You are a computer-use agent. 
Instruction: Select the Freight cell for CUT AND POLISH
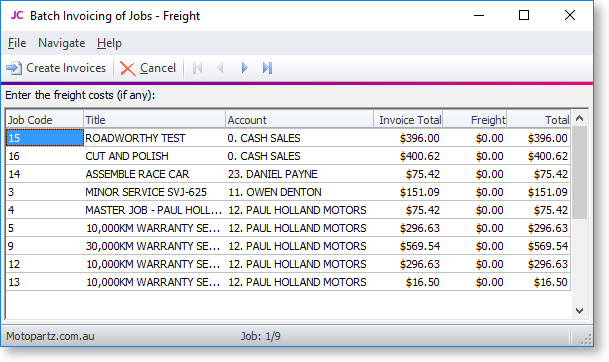tap(475, 156)
